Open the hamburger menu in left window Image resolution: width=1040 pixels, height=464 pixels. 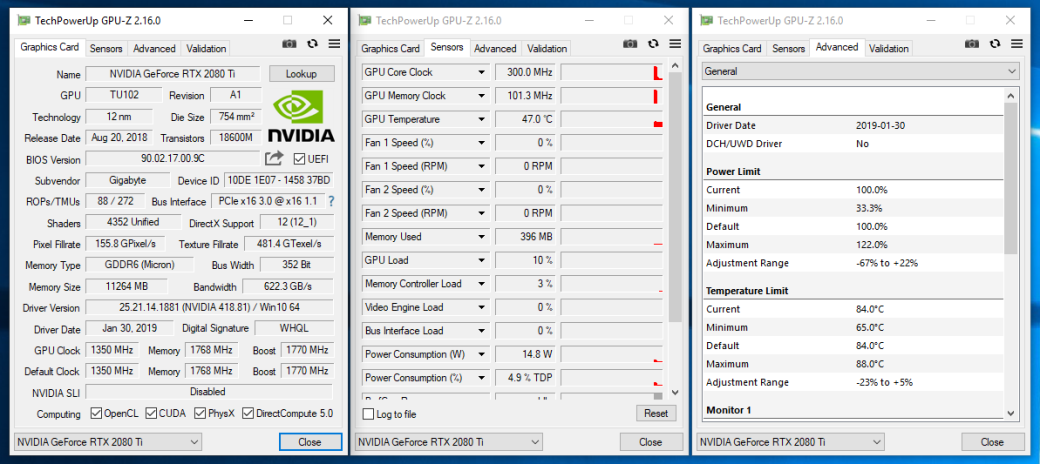(x=334, y=44)
